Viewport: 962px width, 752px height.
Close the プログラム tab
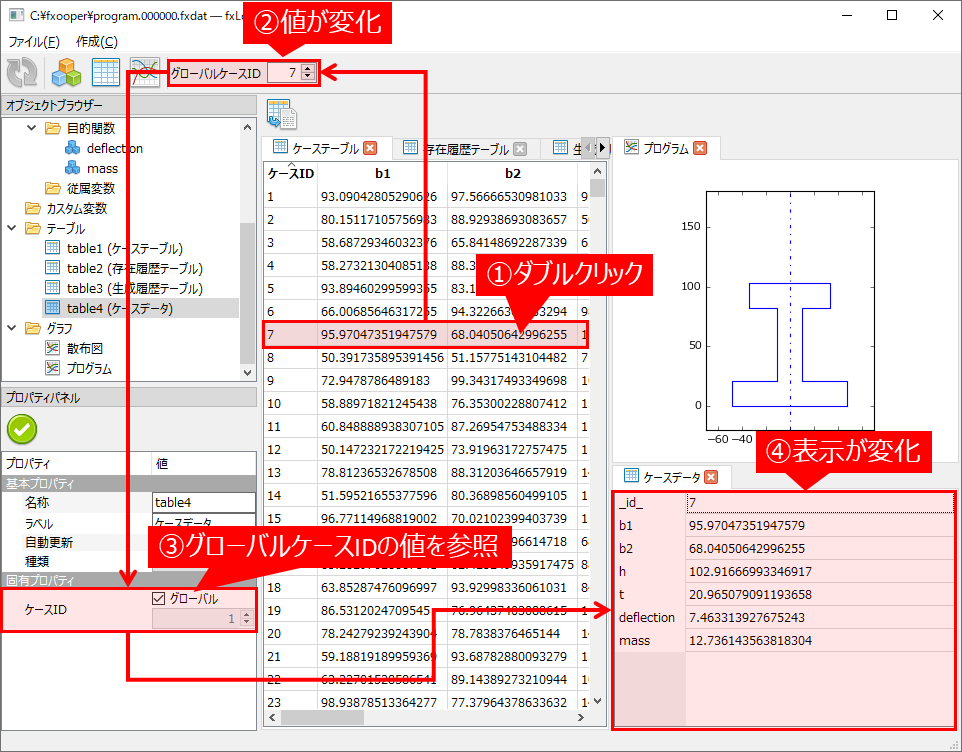point(700,148)
